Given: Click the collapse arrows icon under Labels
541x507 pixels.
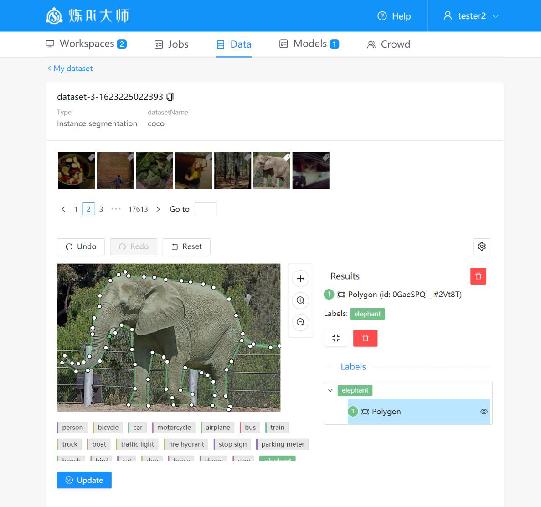Looking at the screenshot, I should tap(336, 338).
